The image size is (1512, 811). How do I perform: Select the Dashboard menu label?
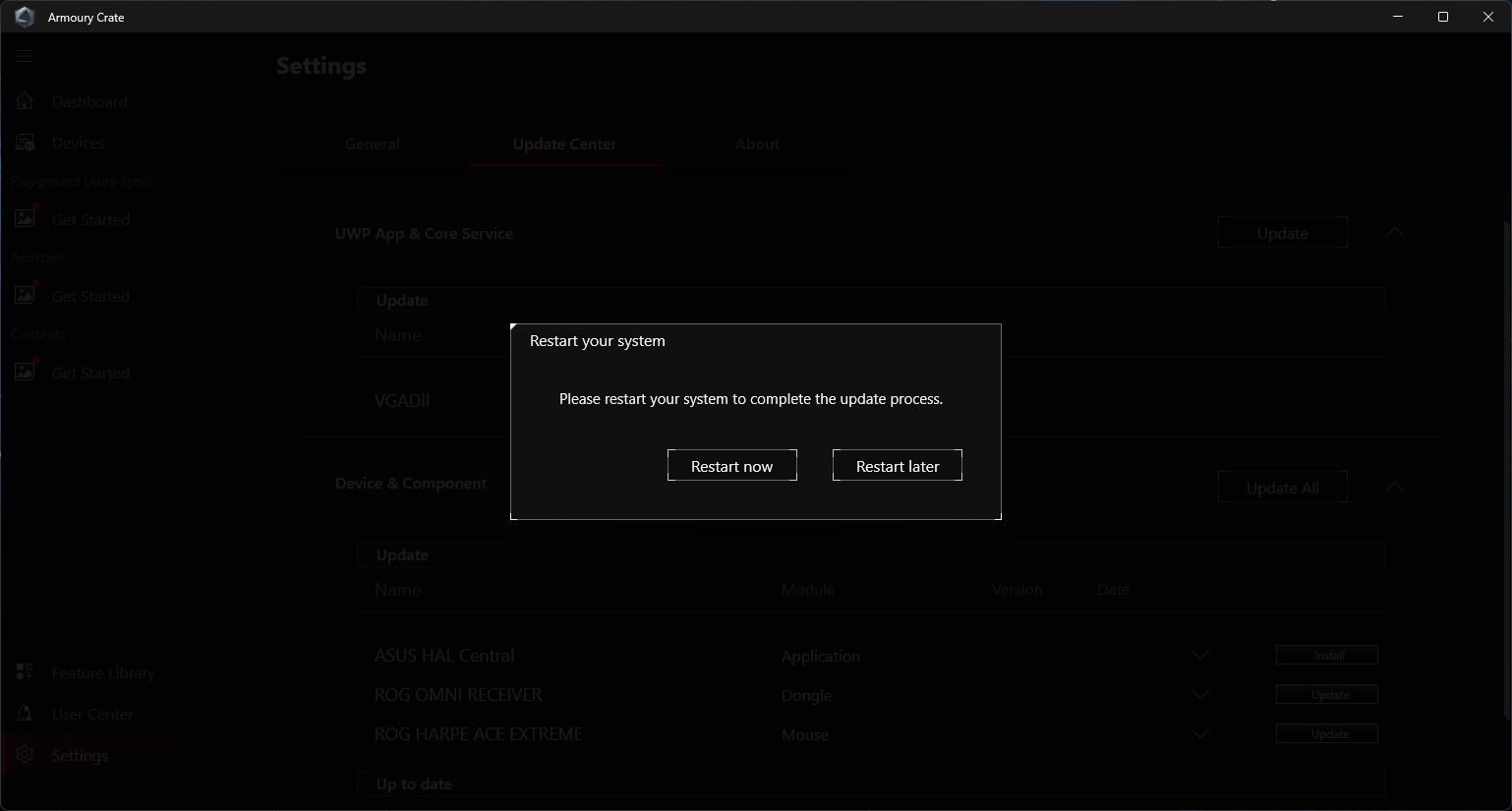click(89, 101)
